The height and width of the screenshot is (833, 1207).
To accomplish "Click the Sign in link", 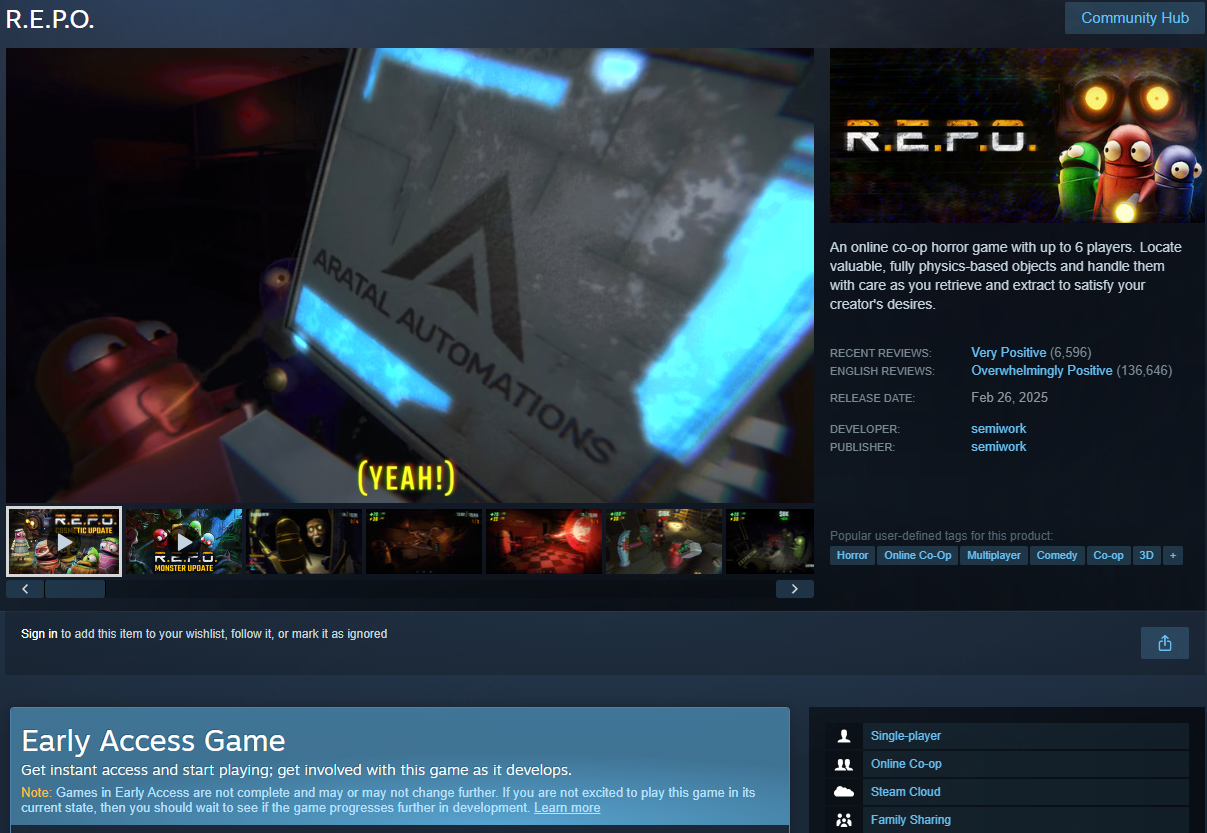I will pos(39,634).
